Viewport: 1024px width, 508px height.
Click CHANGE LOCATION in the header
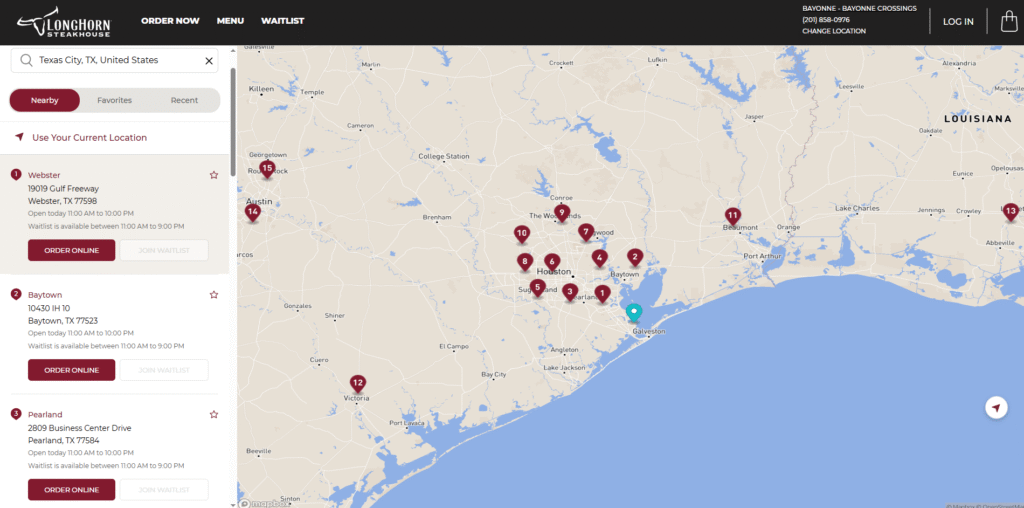pyautogui.click(x=834, y=31)
